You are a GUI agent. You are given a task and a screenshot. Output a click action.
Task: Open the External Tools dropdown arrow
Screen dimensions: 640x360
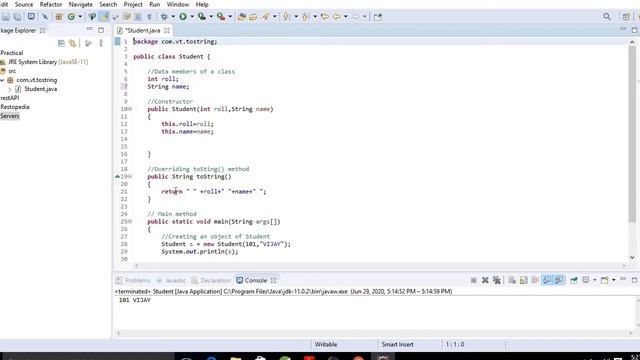tap(230, 17)
